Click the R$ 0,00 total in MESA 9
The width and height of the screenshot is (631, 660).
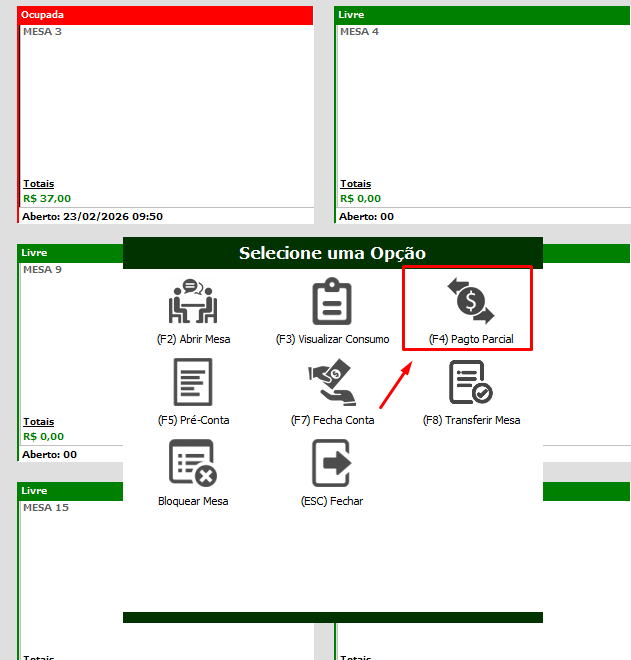[x=43, y=436]
